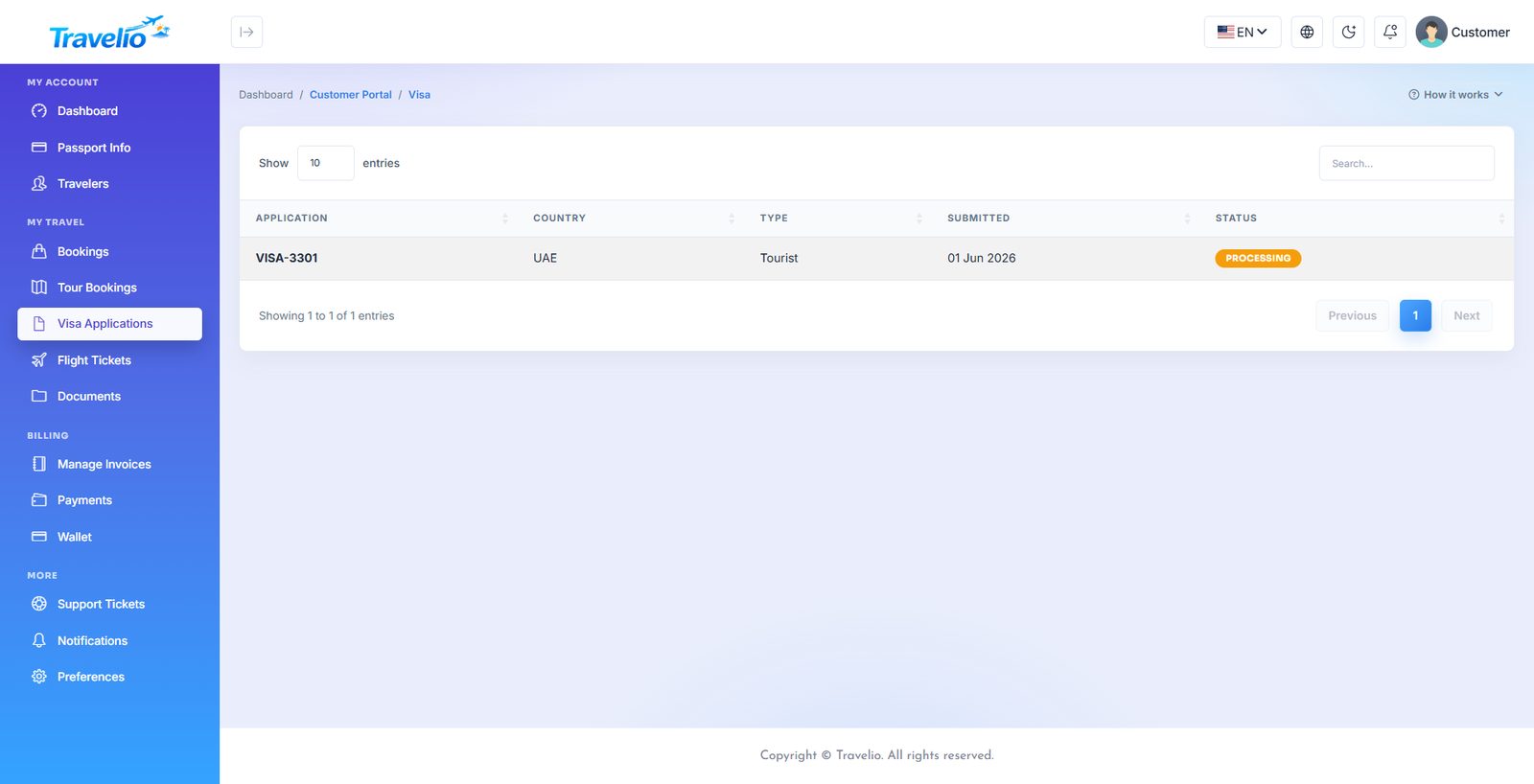This screenshot has height=784, width=1534.
Task: Sort table by Application column
Action: click(379, 219)
